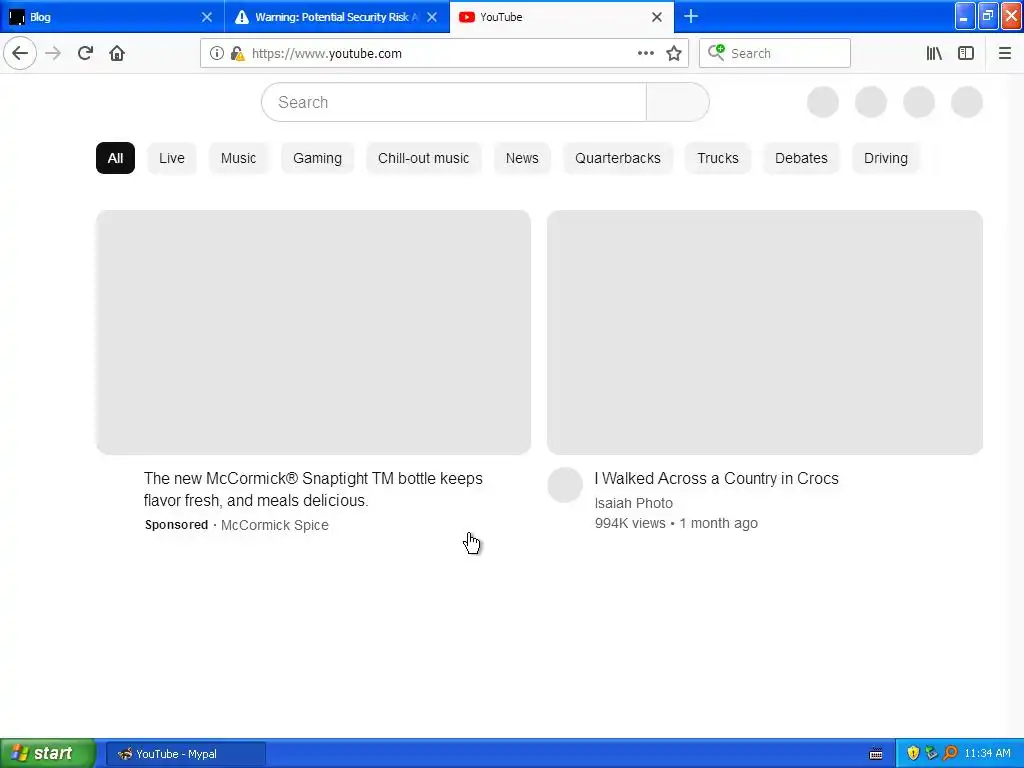The height and width of the screenshot is (768, 1024).
Task: Click the lock warning icon in address bar
Action: (237, 54)
